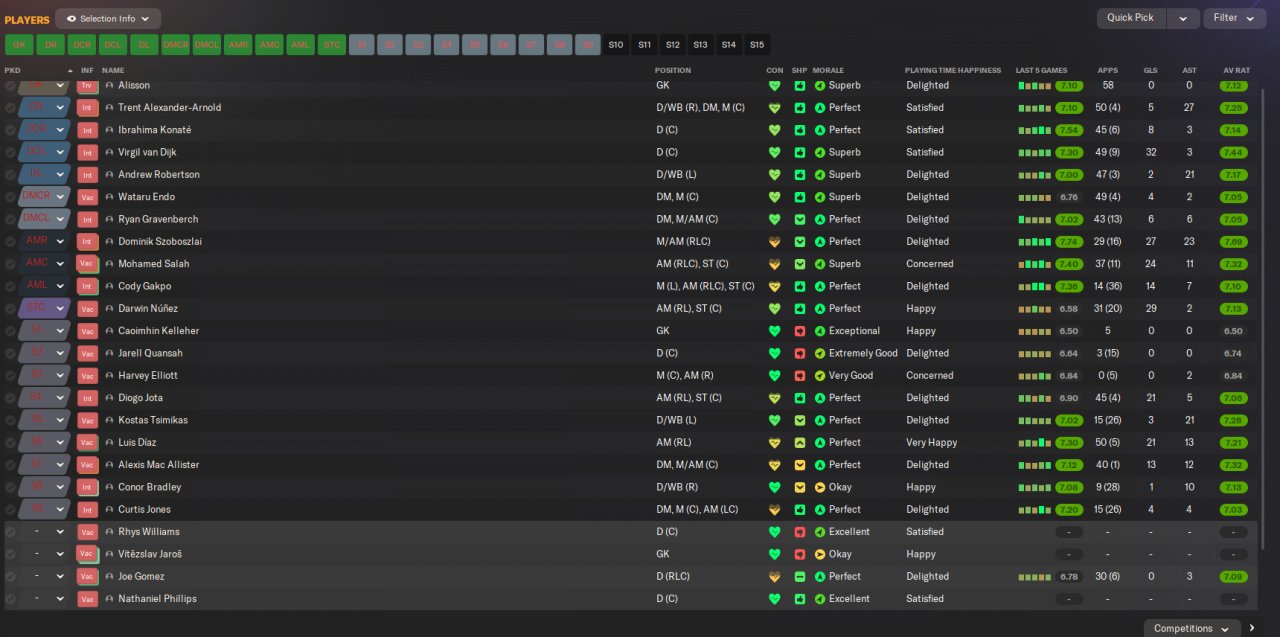Click the Quick Pick button
1280x637 pixels.
coord(1131,18)
